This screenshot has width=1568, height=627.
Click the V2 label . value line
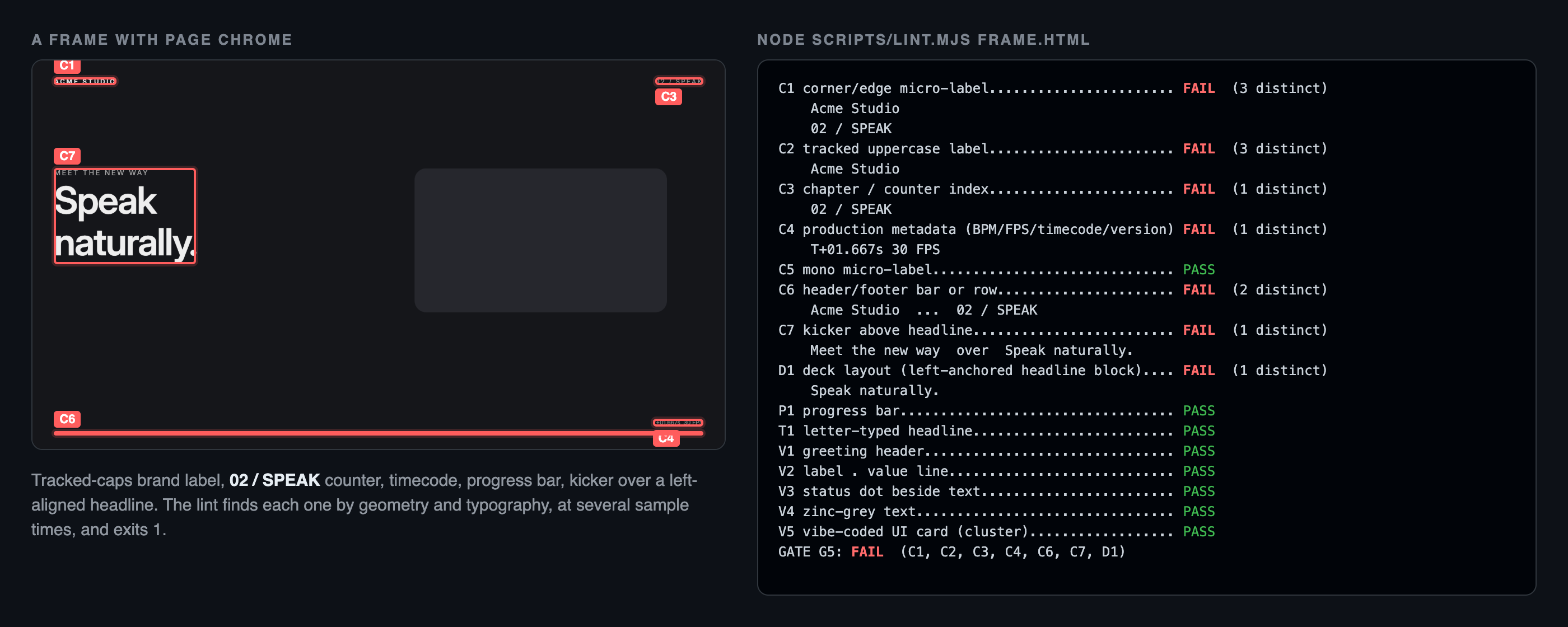coord(996,471)
